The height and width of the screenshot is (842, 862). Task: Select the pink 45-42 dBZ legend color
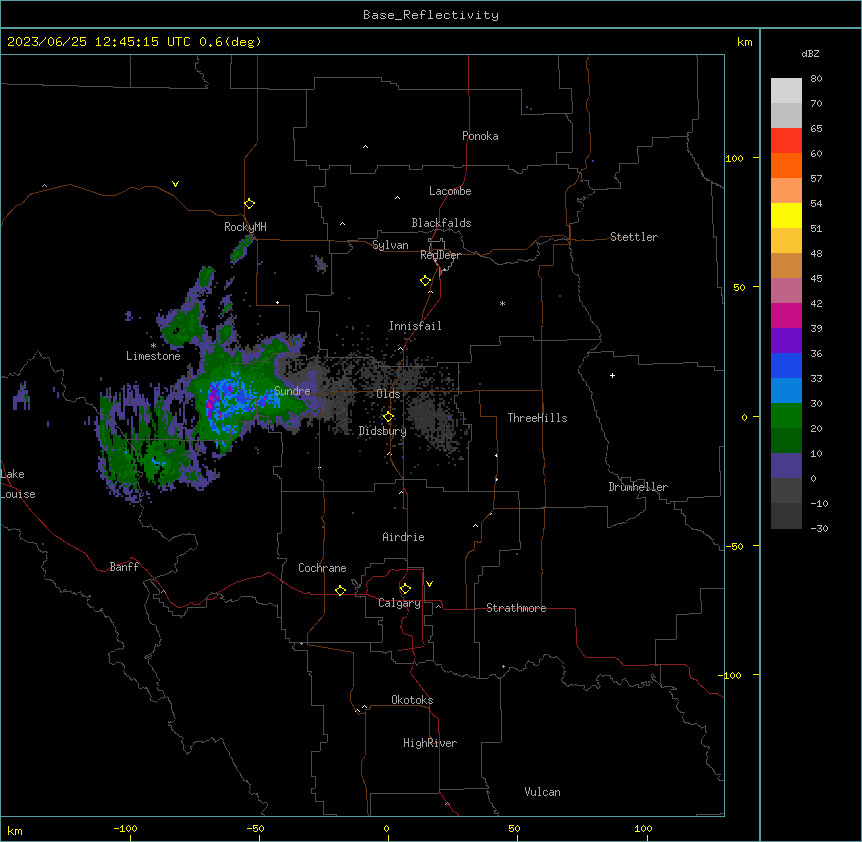pos(786,291)
